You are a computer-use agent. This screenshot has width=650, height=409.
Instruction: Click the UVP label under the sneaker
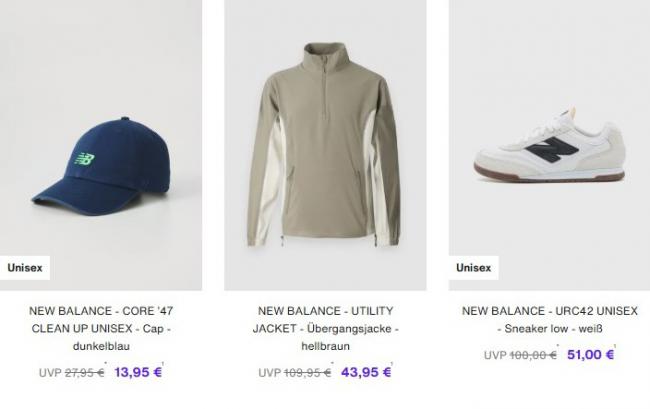pos(495,355)
